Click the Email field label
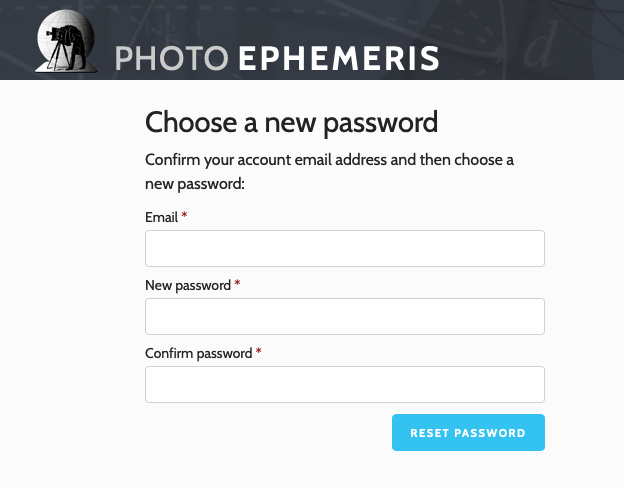The image size is (624, 488). (161, 217)
